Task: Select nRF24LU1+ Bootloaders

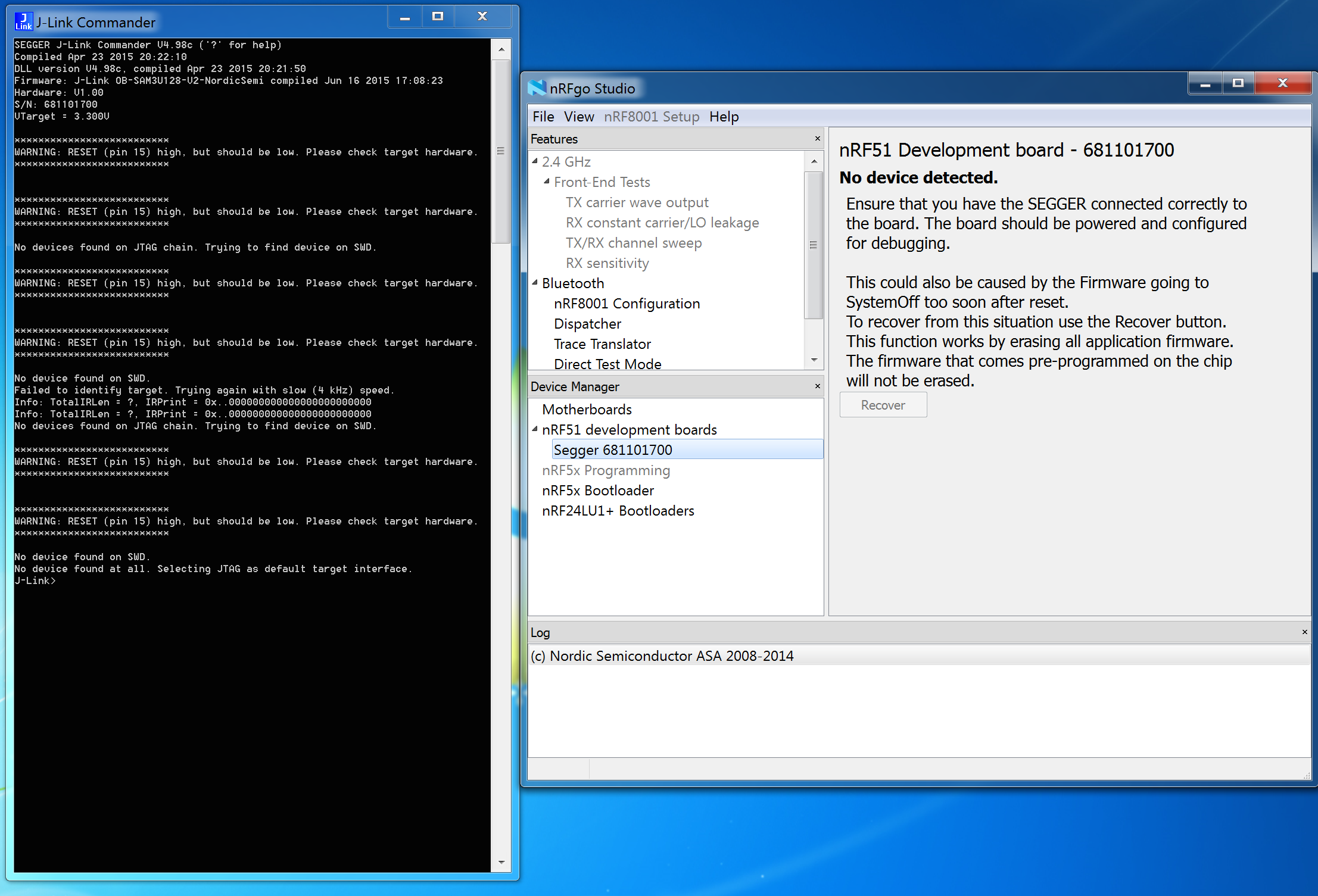Action: (618, 511)
